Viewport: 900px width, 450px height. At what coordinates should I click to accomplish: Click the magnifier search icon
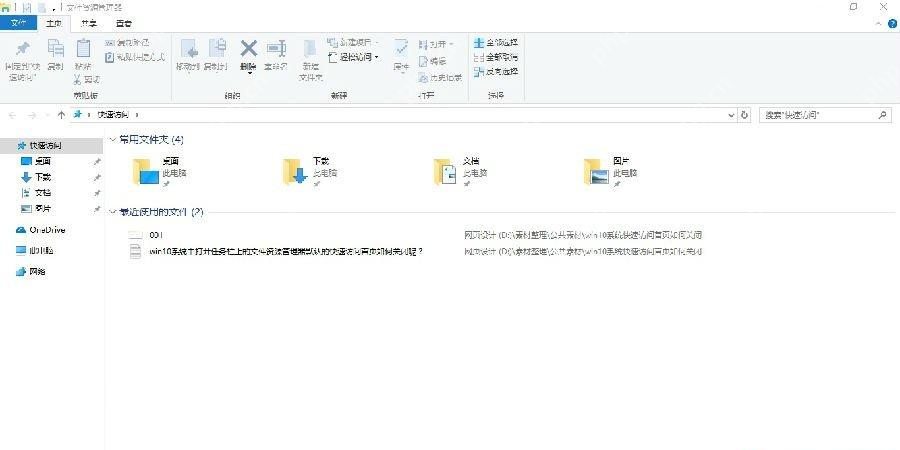(x=882, y=115)
